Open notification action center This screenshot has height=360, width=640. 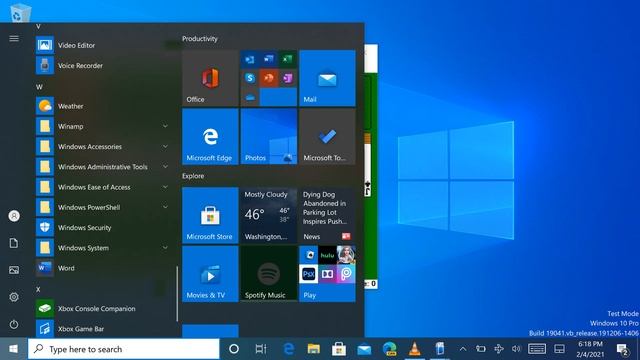pyautogui.click(x=622, y=350)
